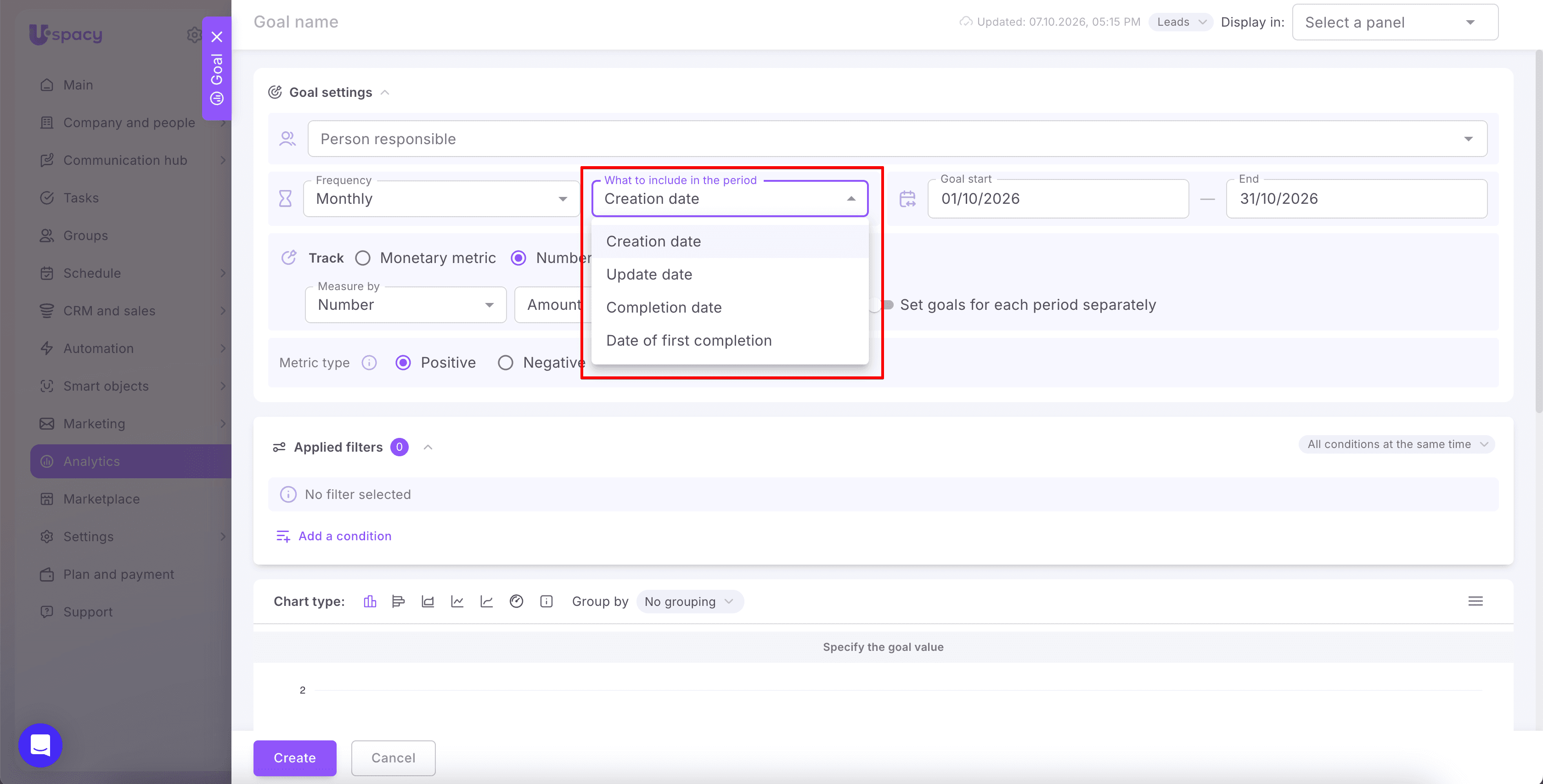Viewport: 1543px width, 784px height.
Task: Select the Monetary metric radio button
Action: coord(362,258)
